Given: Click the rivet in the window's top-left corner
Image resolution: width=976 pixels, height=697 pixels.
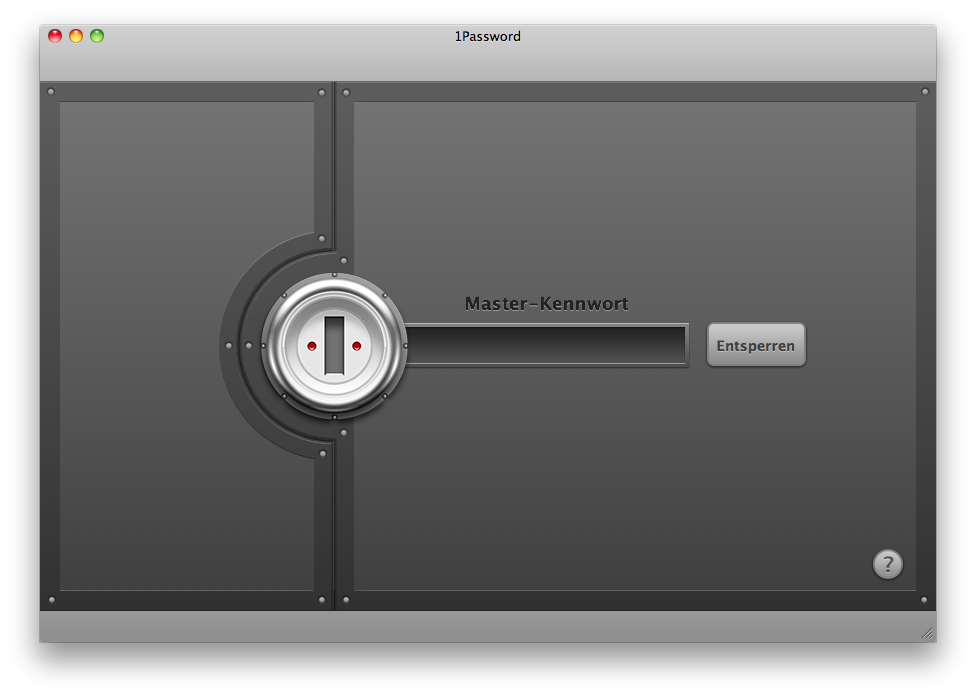Looking at the screenshot, I should (51, 92).
